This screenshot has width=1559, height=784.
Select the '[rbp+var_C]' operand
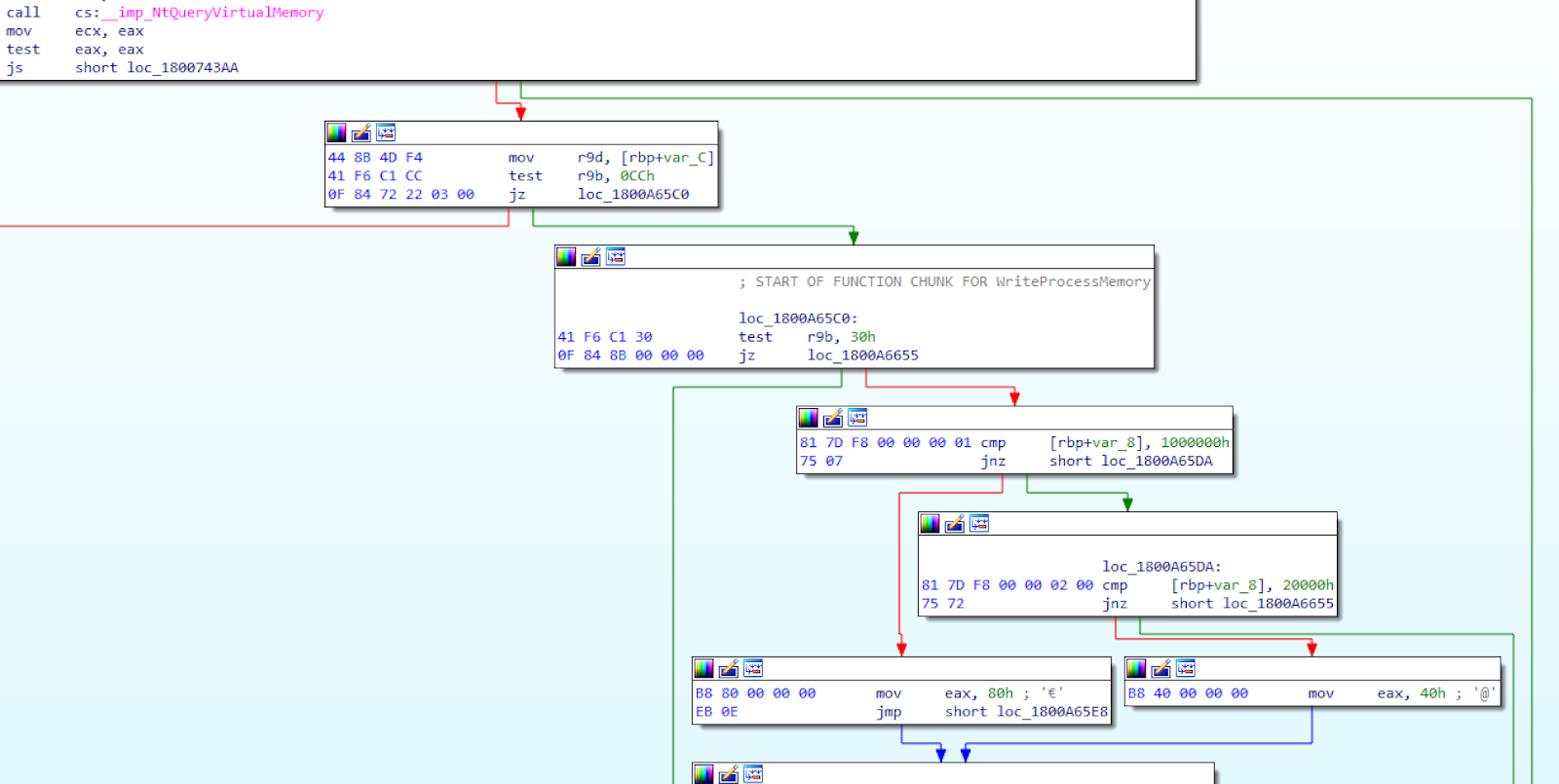(667, 158)
